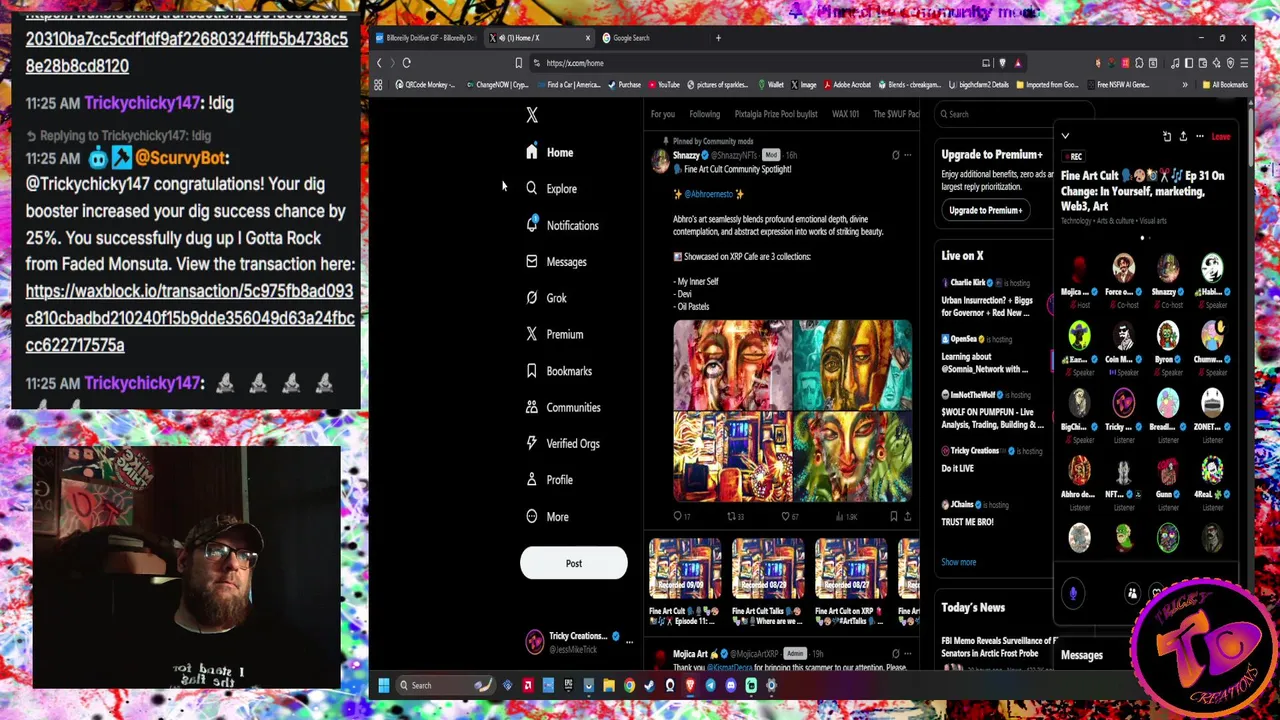
Task: Click the Mojica host avatar in the space
Action: click(1079, 268)
